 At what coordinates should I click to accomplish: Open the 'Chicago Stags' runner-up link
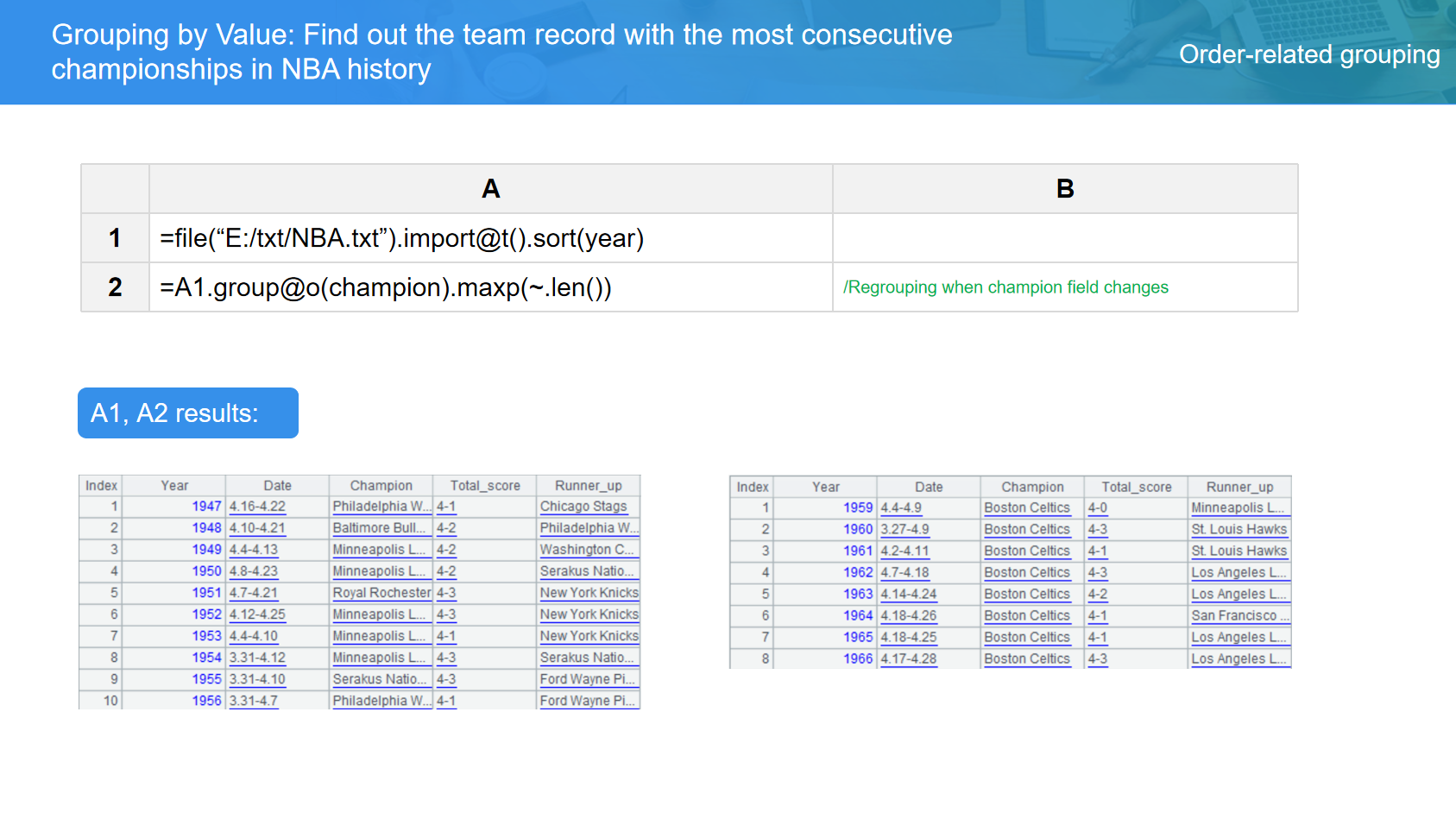pyautogui.click(x=583, y=507)
